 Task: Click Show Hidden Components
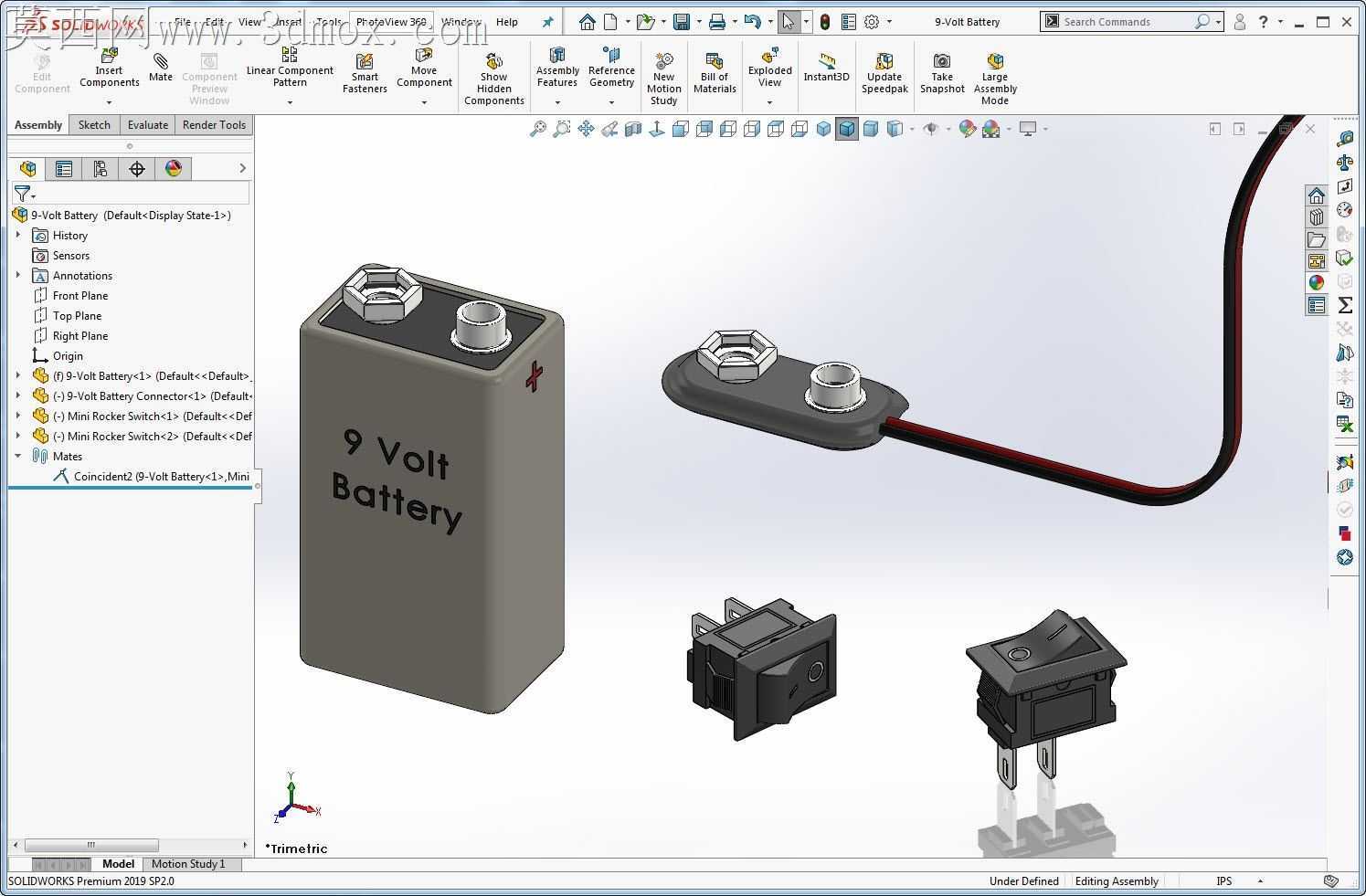[493, 78]
